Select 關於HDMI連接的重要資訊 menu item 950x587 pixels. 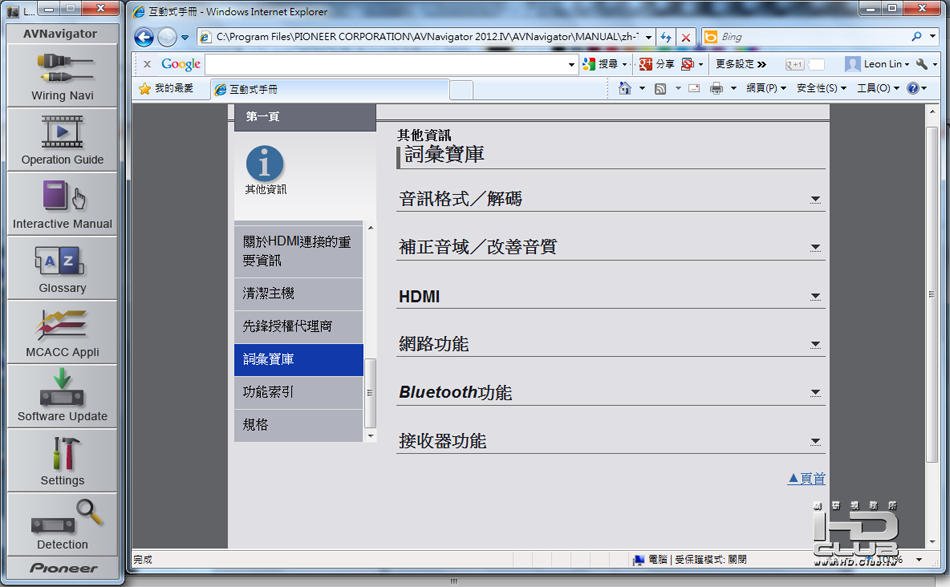pos(298,251)
